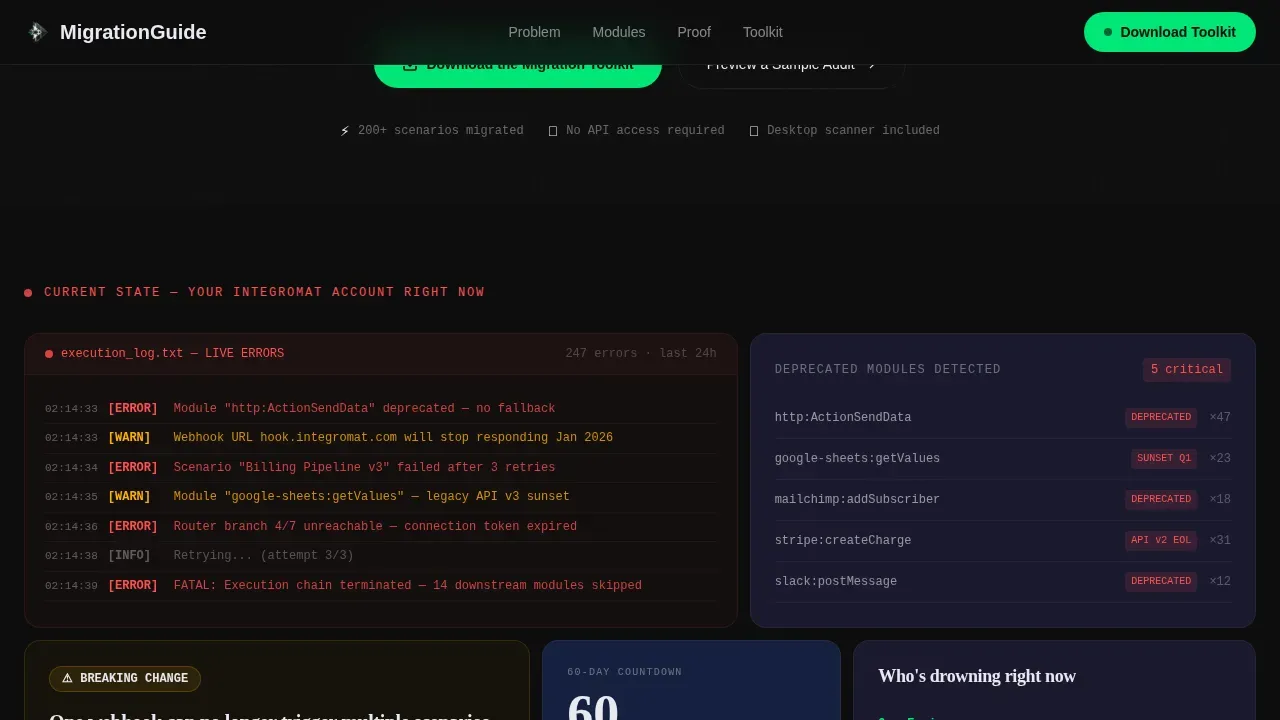Click the Webhook URL hook.integromat.com warning line
The height and width of the screenshot is (720, 1280).
coord(380,438)
